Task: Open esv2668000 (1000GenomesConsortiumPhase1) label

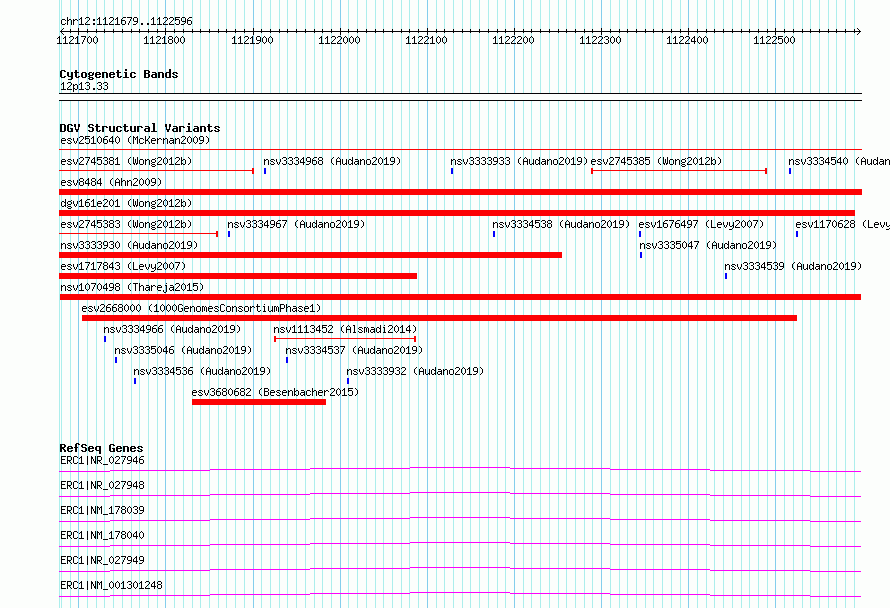Action: 201,308
